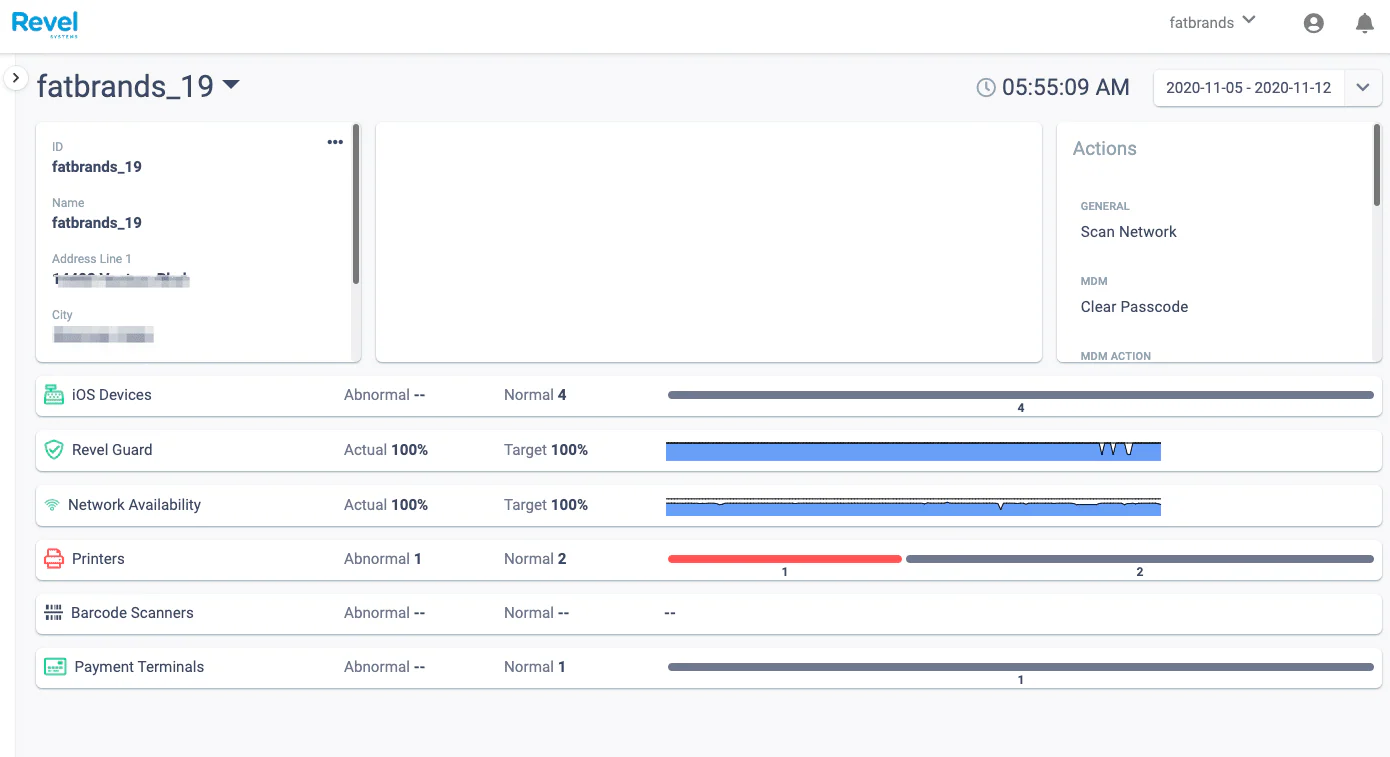1390x757 pixels.
Task: Open the Barcode Scanners row label
Action: 132,613
